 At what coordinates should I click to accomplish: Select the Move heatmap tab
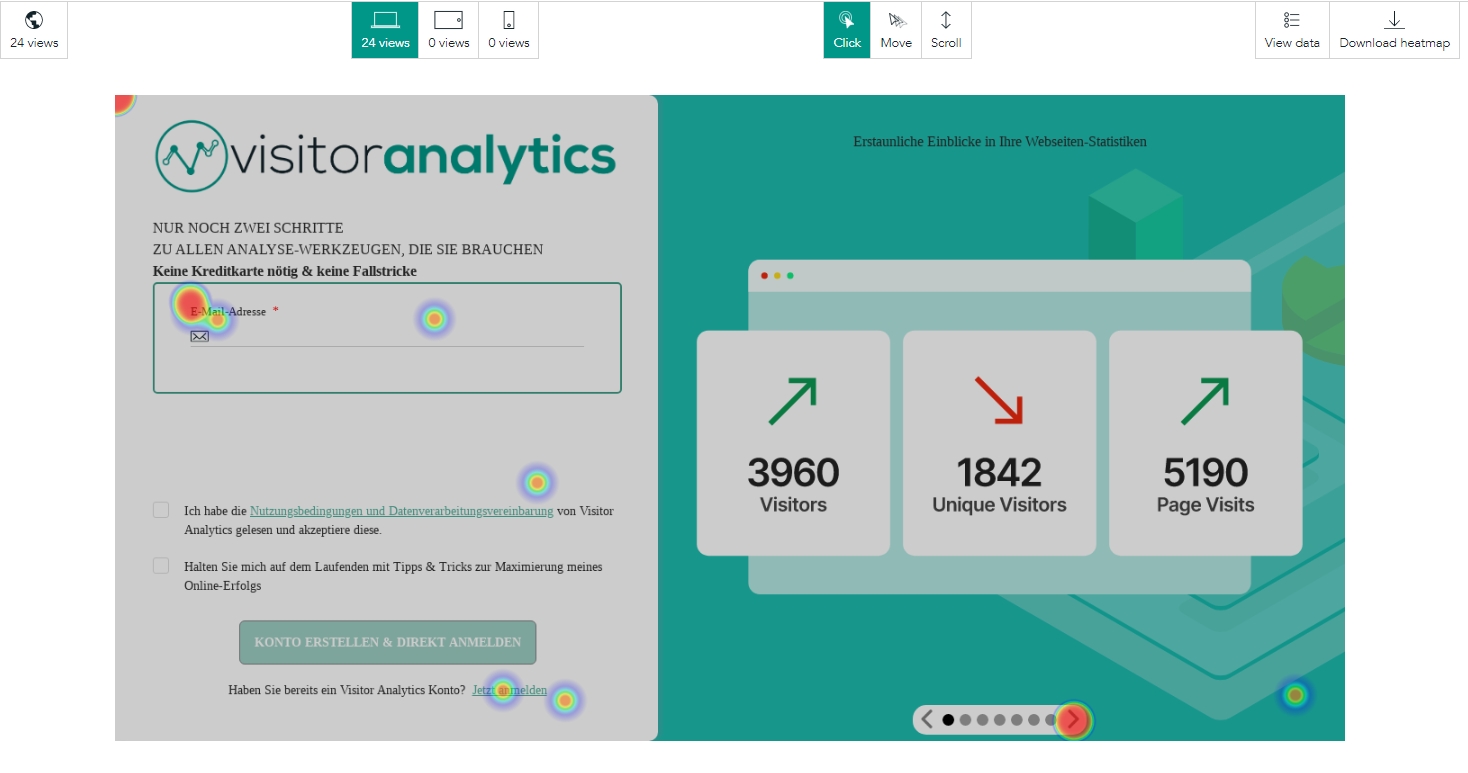[x=896, y=30]
